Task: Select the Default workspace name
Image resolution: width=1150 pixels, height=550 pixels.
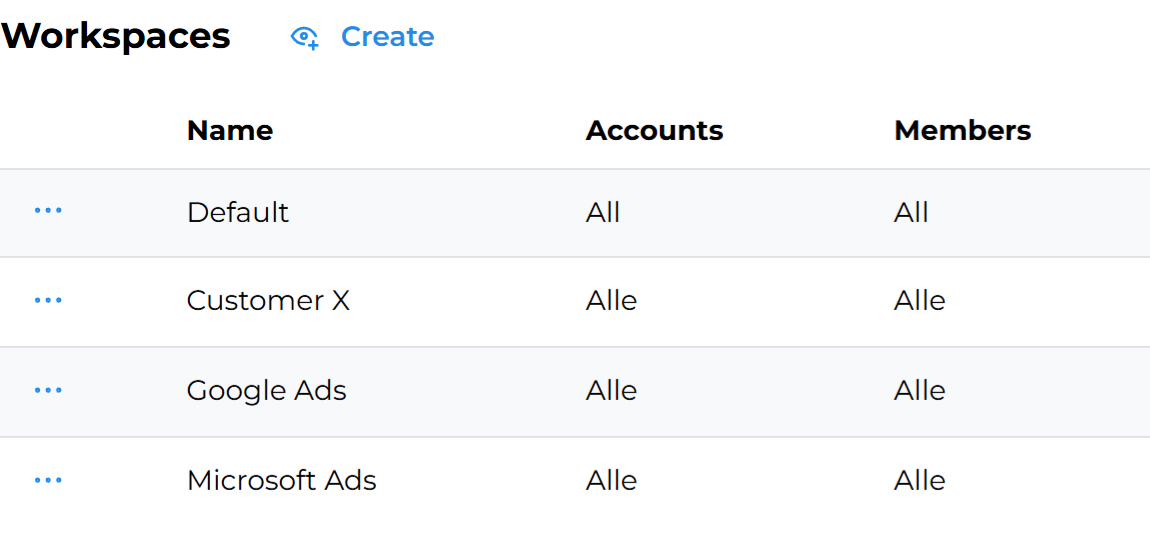Action: click(238, 212)
